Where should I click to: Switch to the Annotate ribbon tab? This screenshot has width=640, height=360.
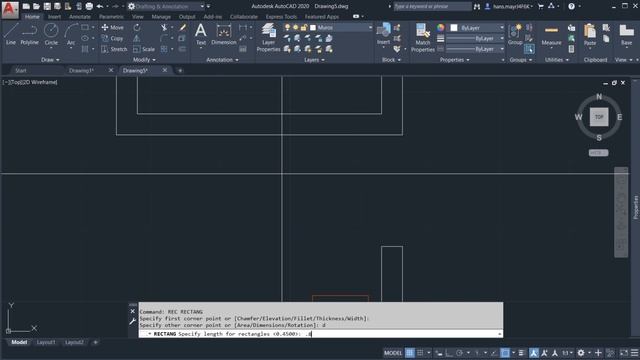pos(80,17)
